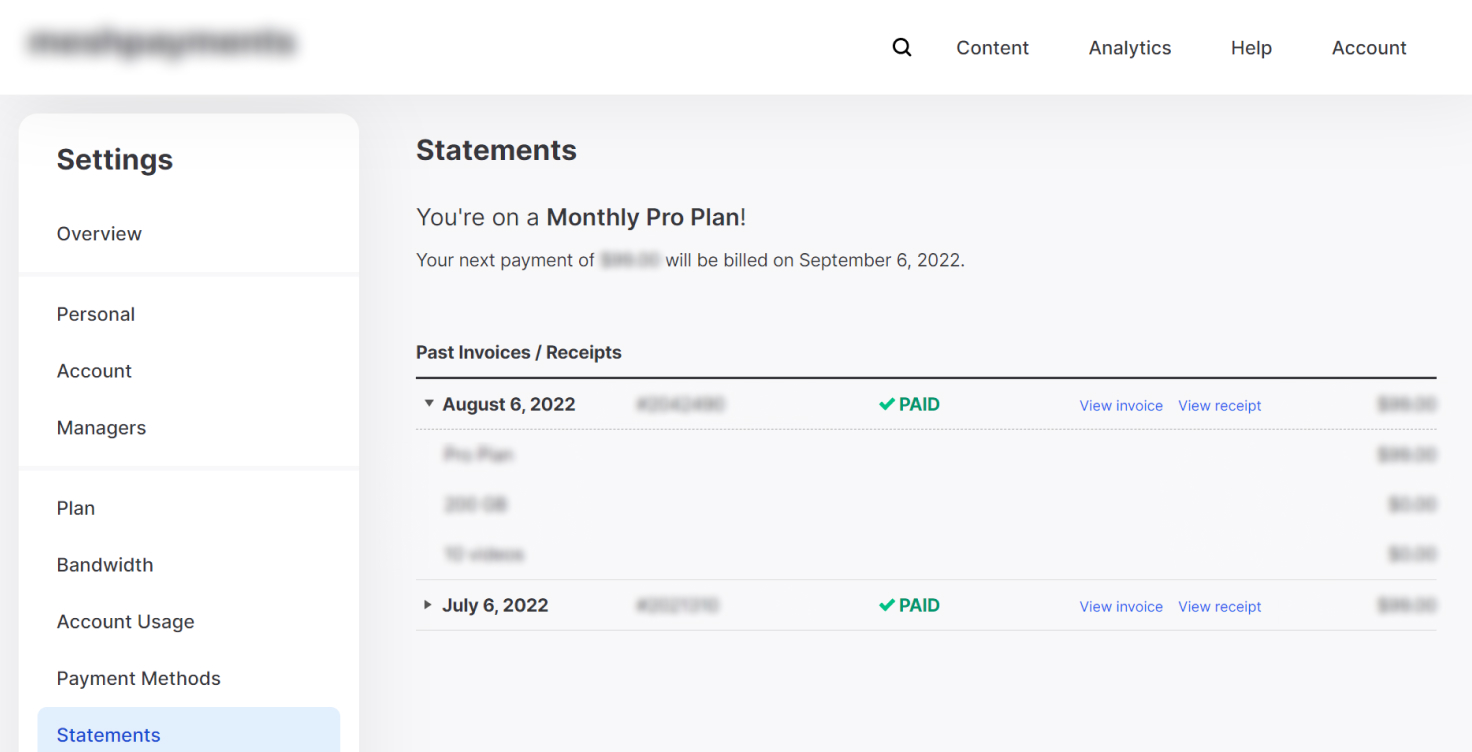Show Bandwidth settings

(105, 565)
